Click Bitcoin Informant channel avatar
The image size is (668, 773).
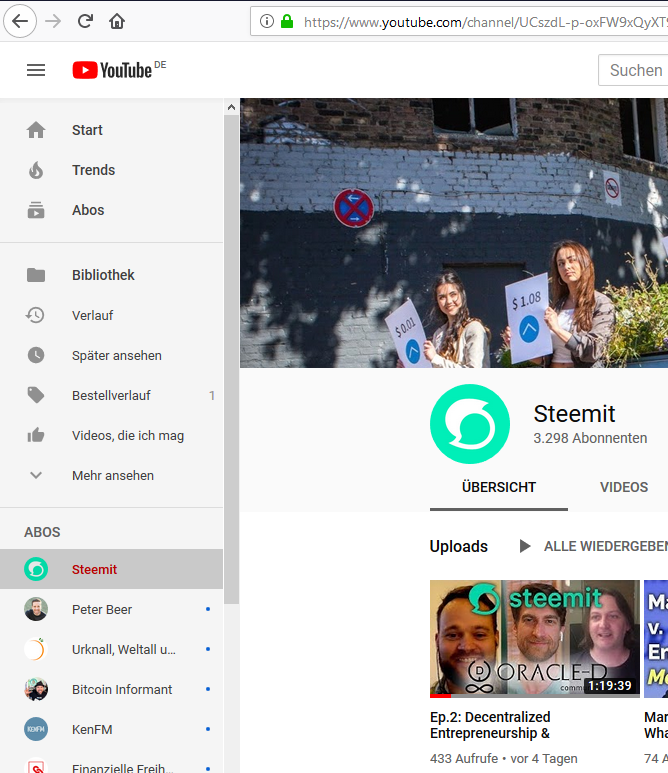coord(36,689)
